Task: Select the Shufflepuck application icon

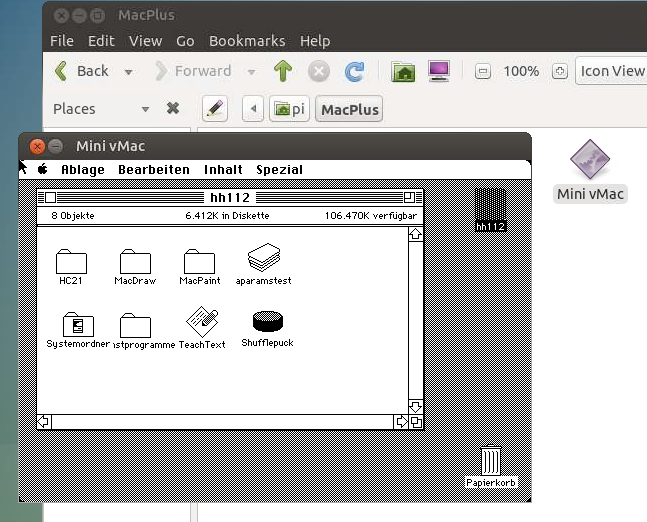Action: pos(267,321)
